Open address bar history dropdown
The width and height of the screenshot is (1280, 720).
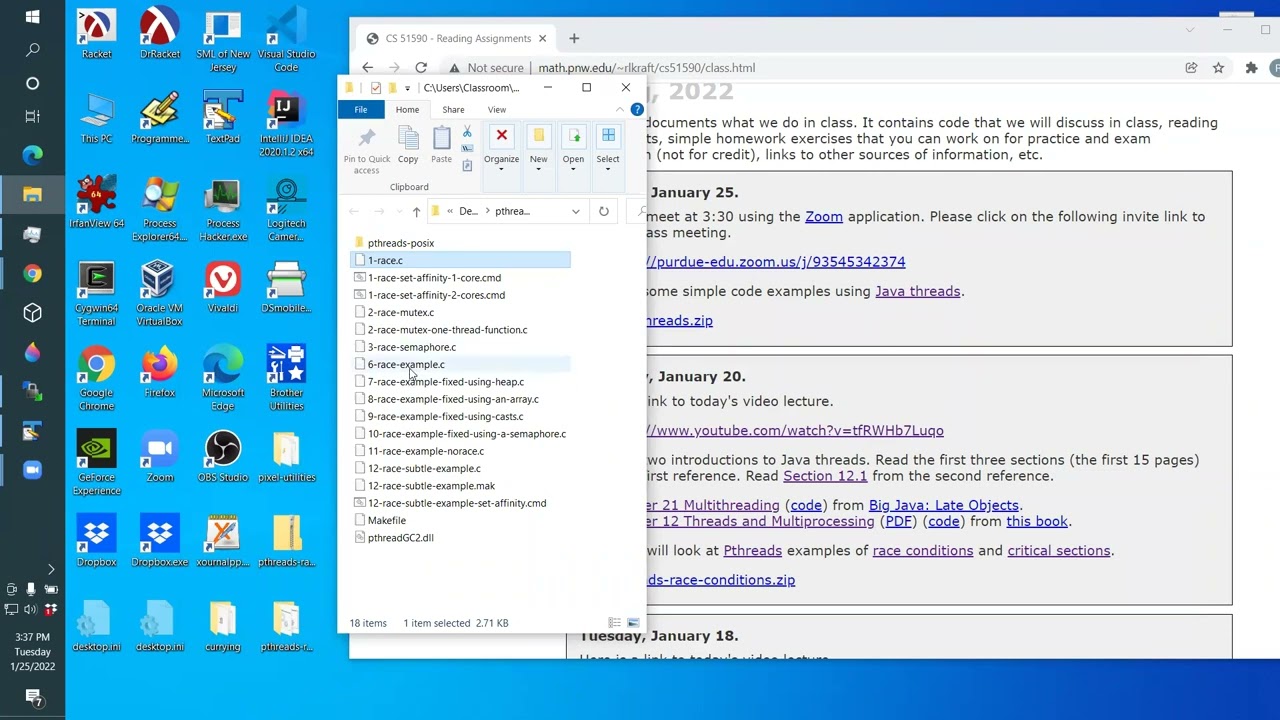point(575,211)
